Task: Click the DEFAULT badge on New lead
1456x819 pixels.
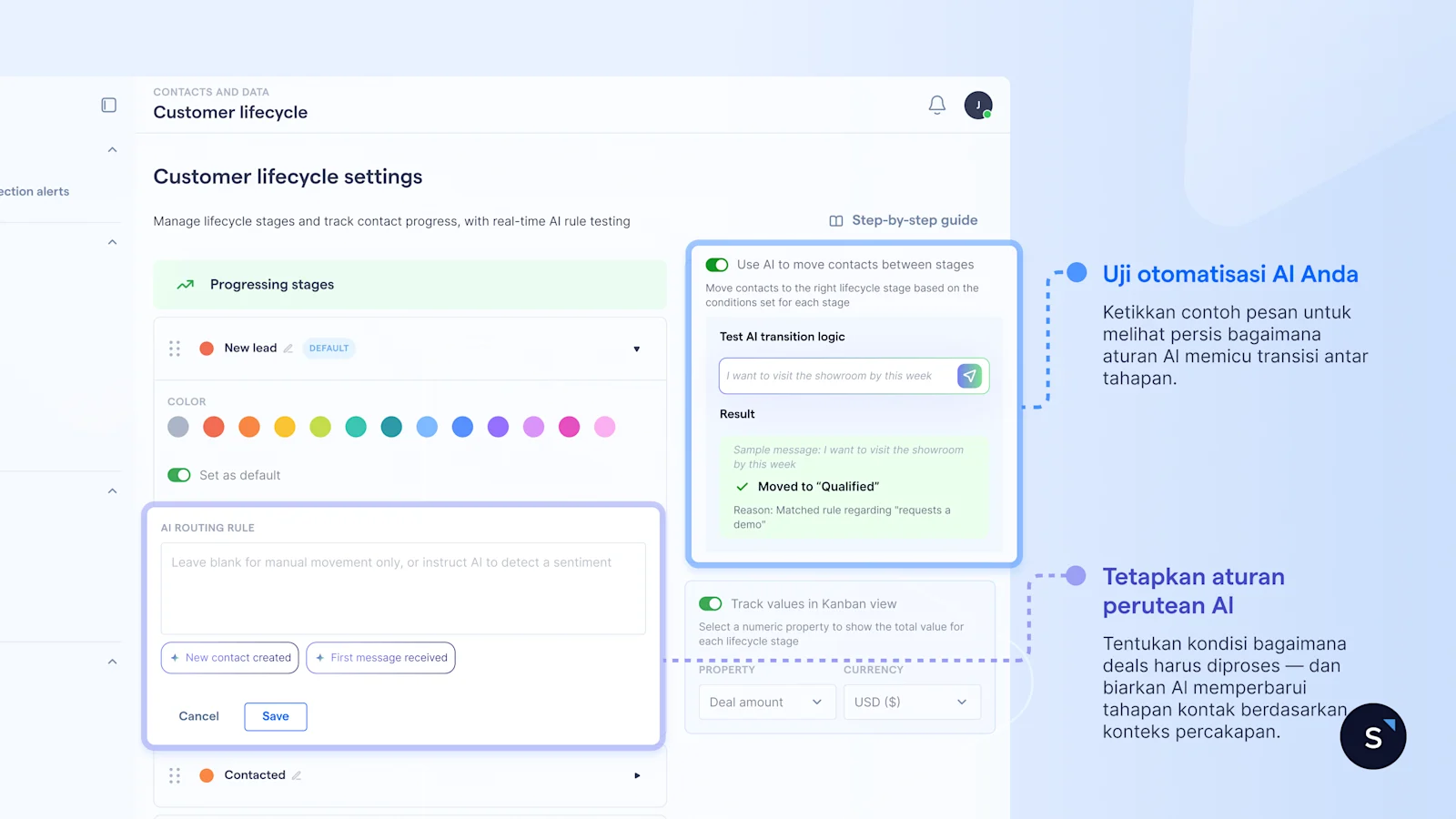Action: click(x=329, y=349)
